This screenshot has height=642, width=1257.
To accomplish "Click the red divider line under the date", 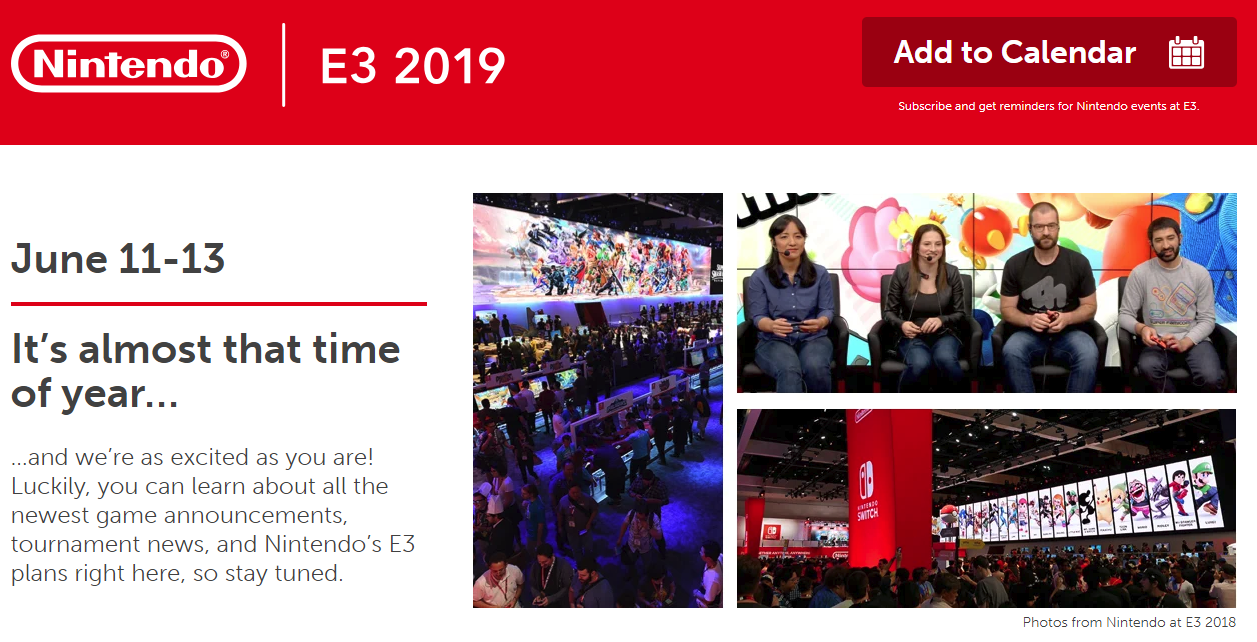I will pyautogui.click(x=218, y=303).
